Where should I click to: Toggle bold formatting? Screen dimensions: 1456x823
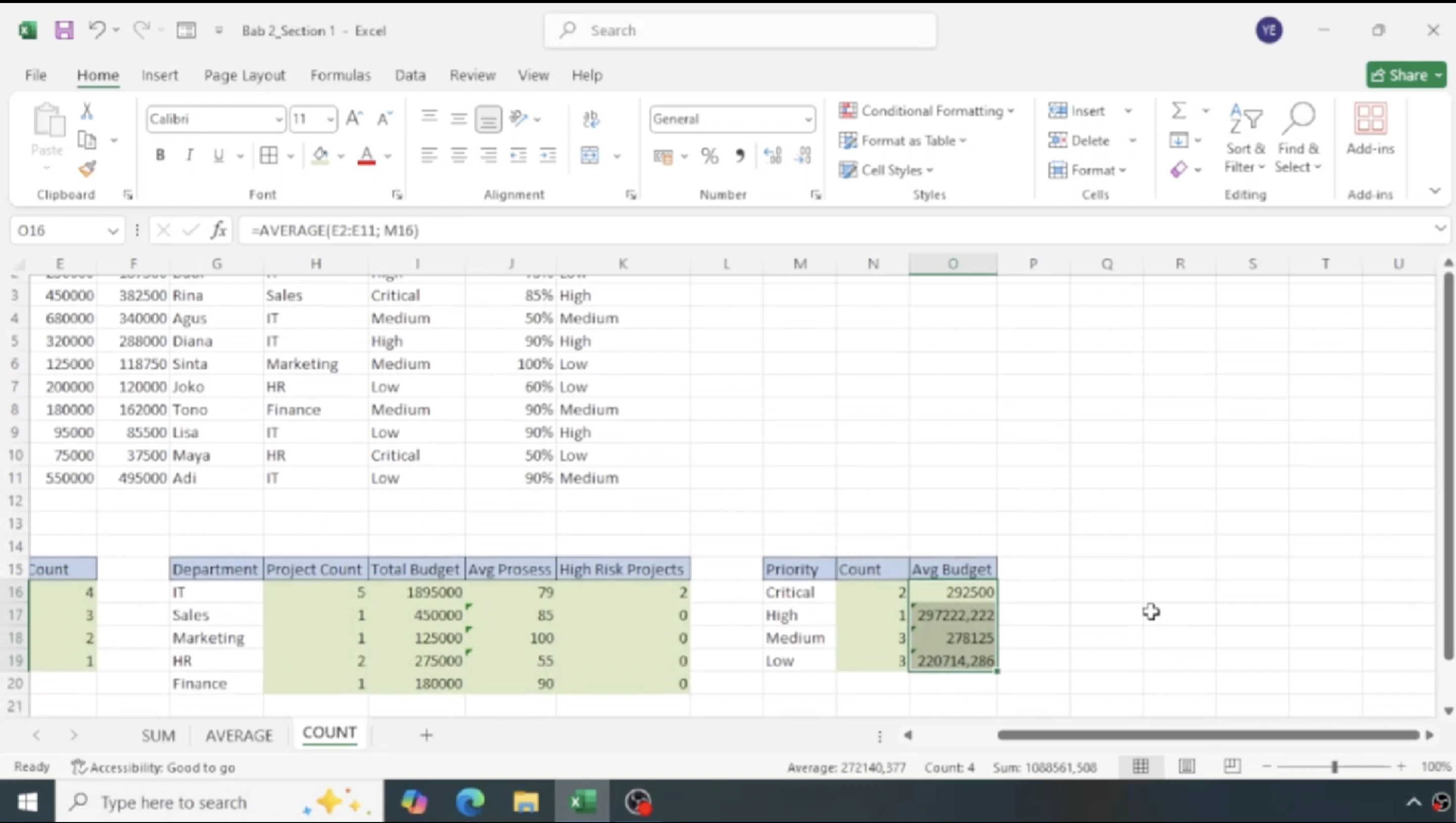click(x=160, y=155)
